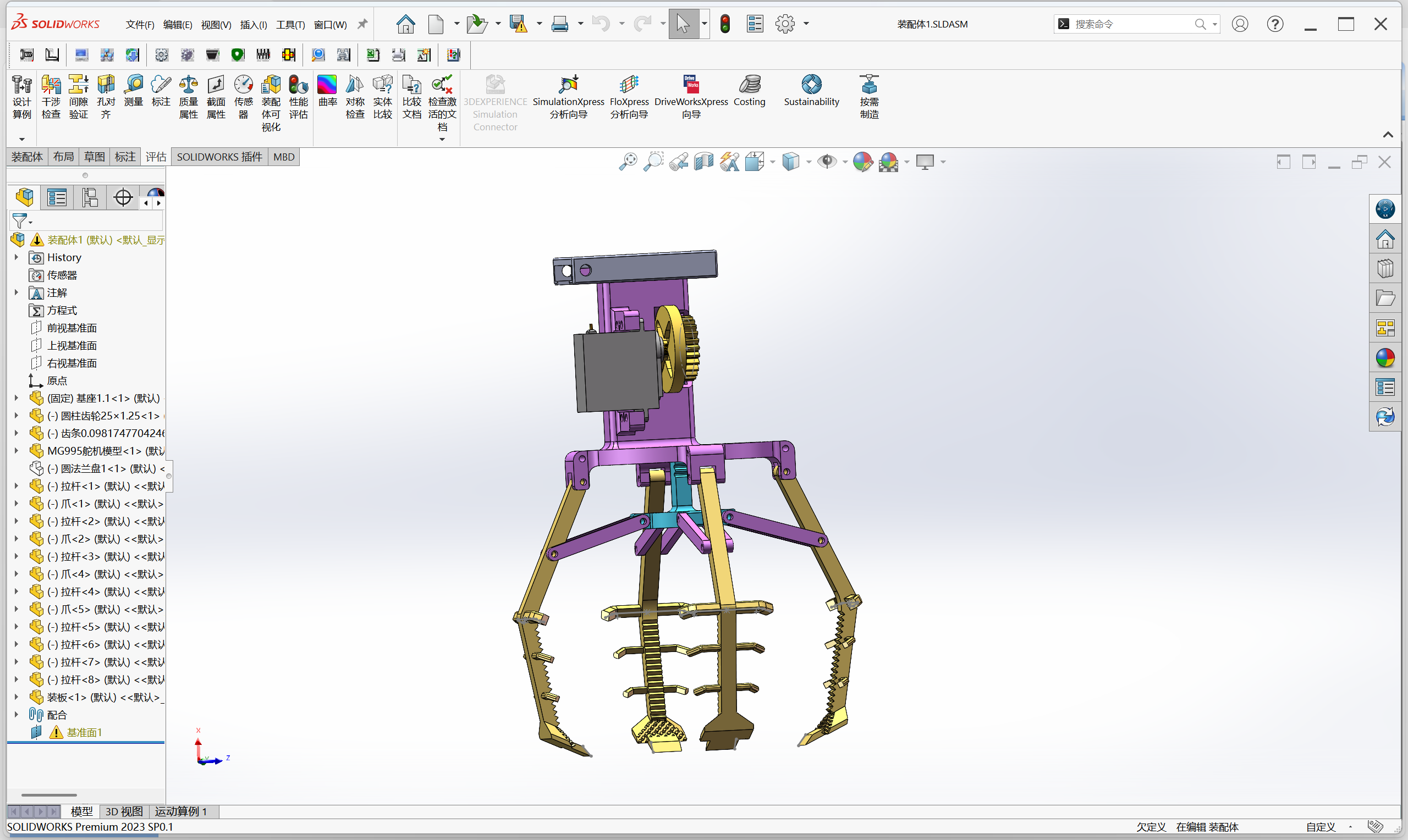1408x840 pixels.
Task: Open the ConfigurationManager tab icon
Action: point(90,197)
